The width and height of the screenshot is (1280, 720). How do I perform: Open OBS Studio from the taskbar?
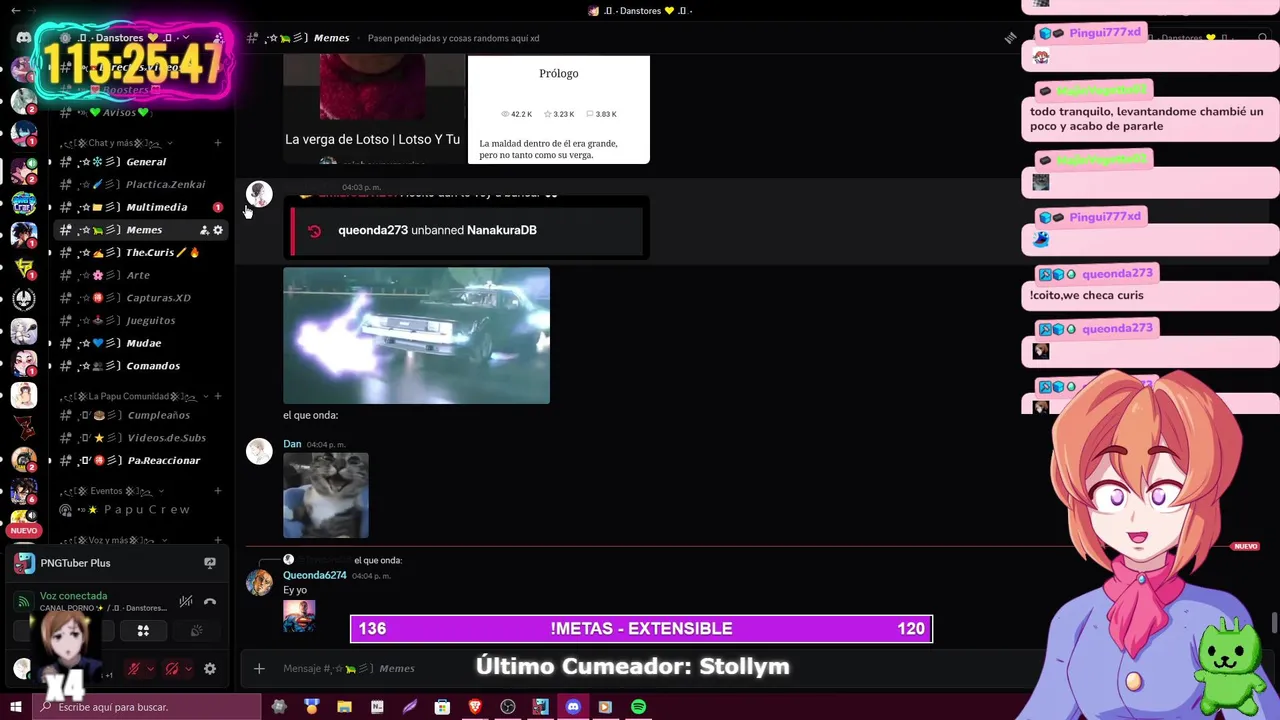coord(508,707)
